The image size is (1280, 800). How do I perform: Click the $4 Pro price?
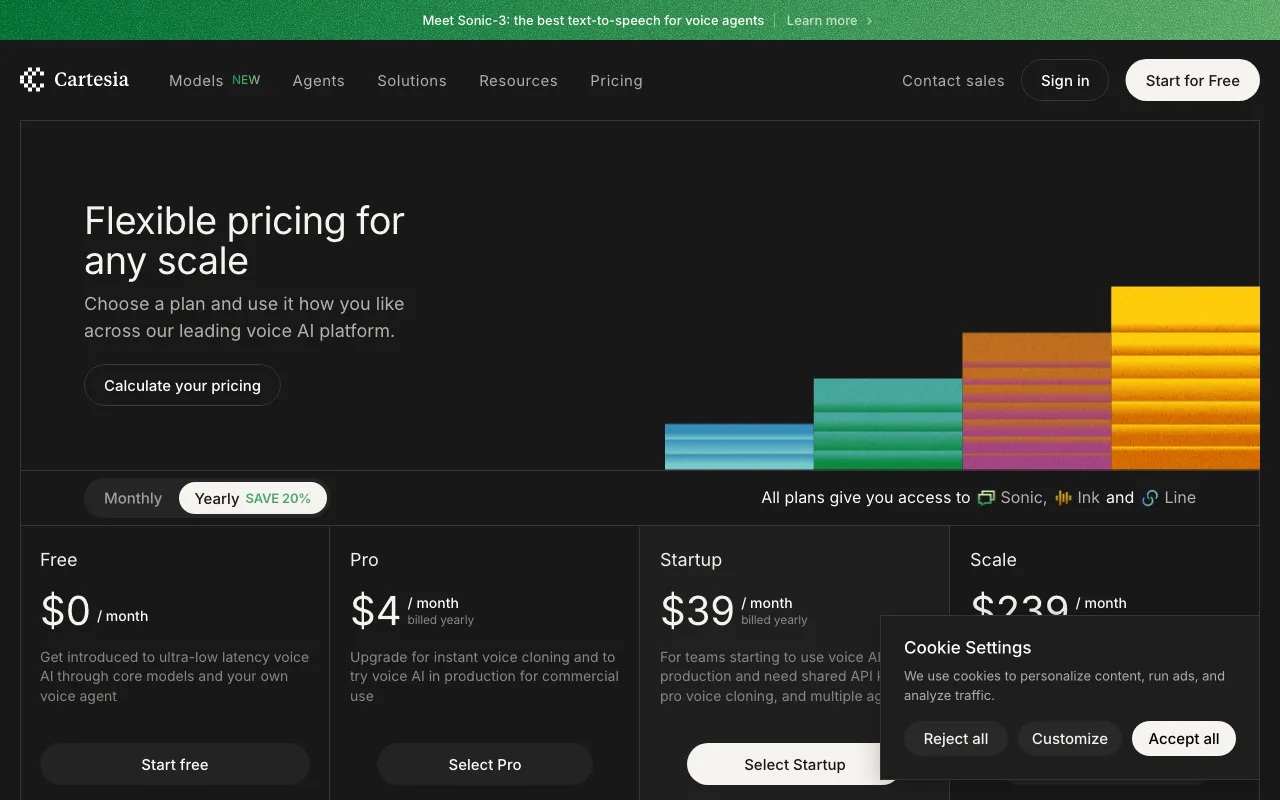click(x=375, y=610)
